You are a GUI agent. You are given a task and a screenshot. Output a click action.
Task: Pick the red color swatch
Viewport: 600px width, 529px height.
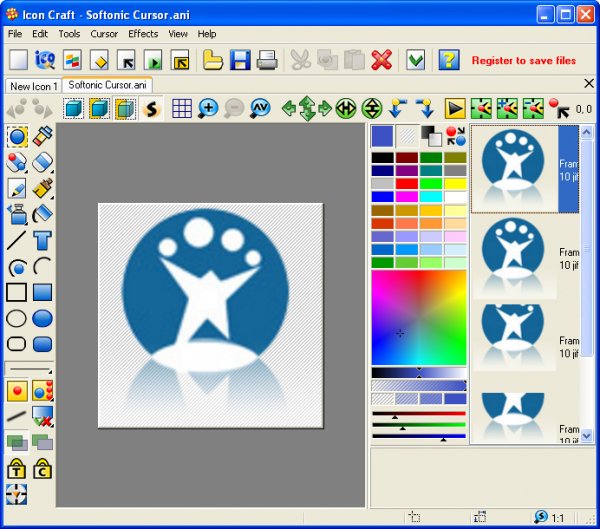coord(406,183)
